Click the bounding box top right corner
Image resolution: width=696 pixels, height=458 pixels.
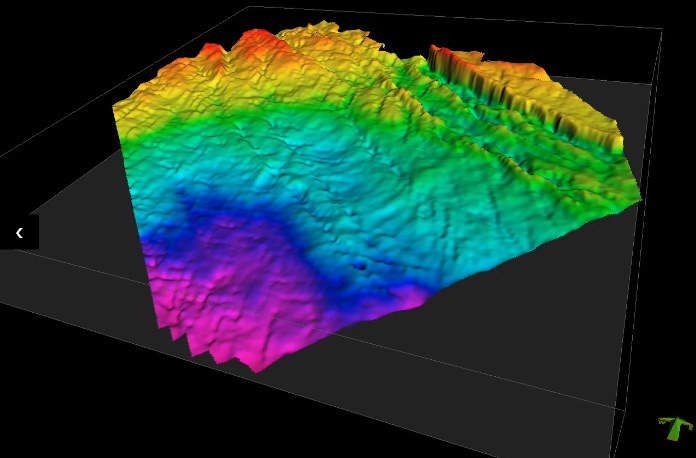(x=661, y=29)
